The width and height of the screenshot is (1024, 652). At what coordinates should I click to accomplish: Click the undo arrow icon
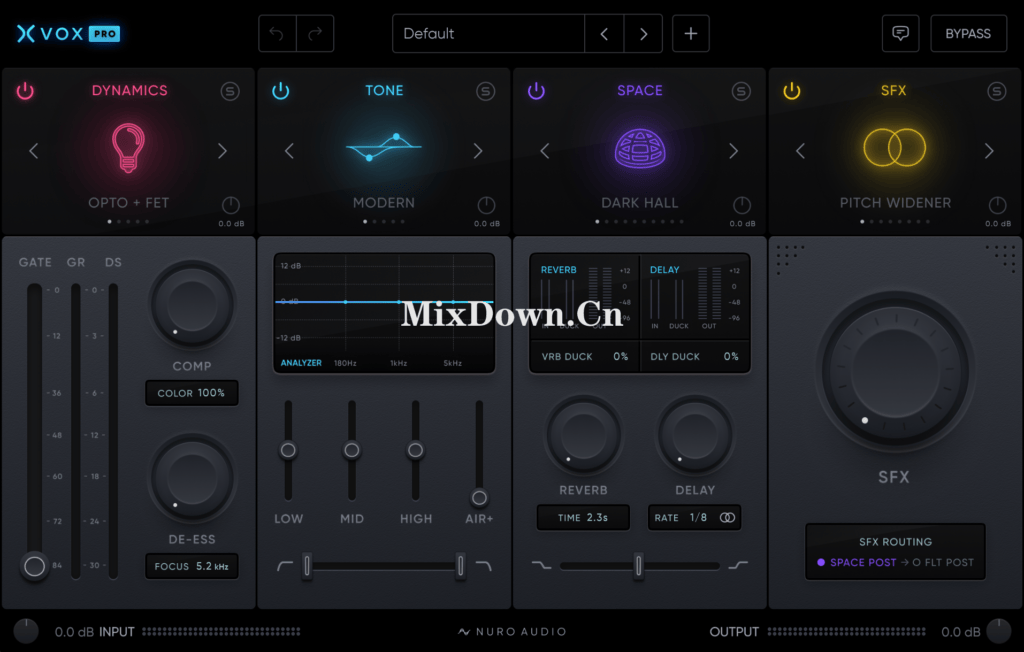click(x=276, y=33)
